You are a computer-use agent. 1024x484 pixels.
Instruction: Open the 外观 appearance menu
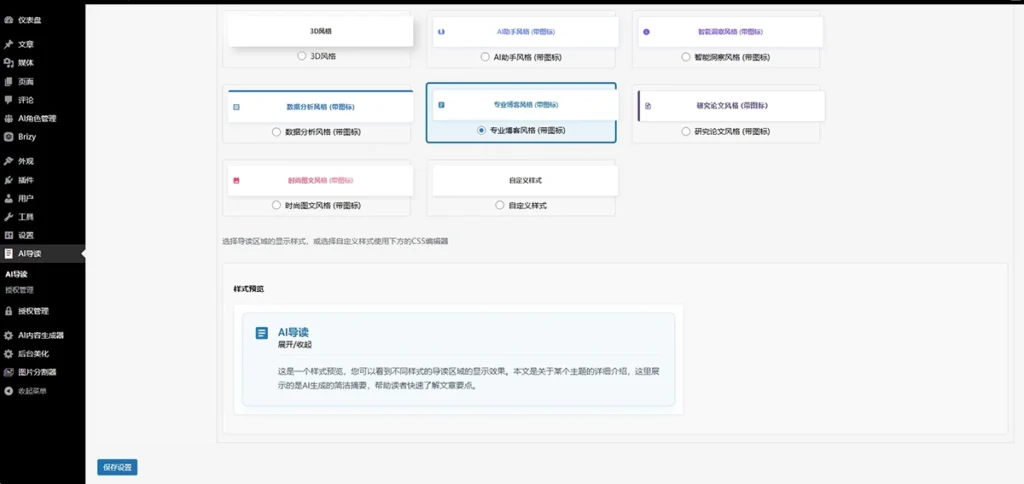26,161
